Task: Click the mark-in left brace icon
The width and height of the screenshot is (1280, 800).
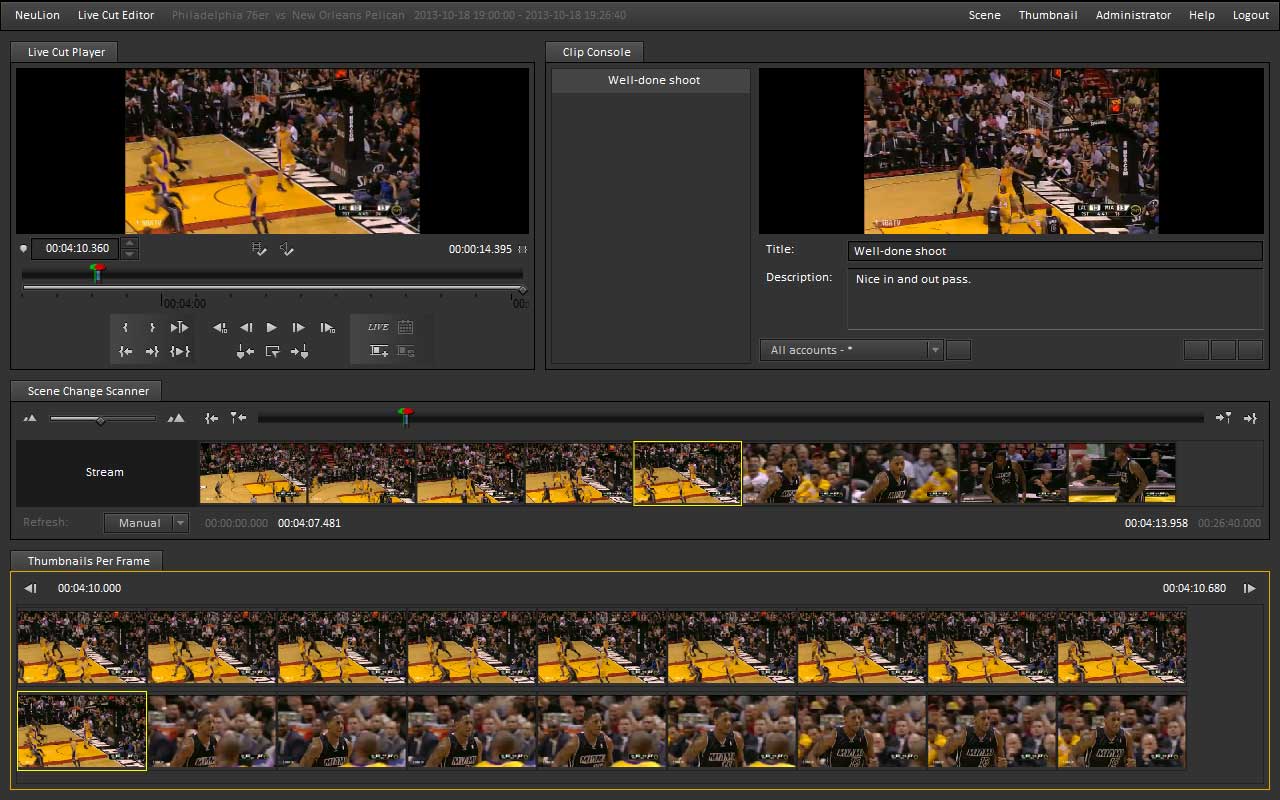Action: pos(125,328)
